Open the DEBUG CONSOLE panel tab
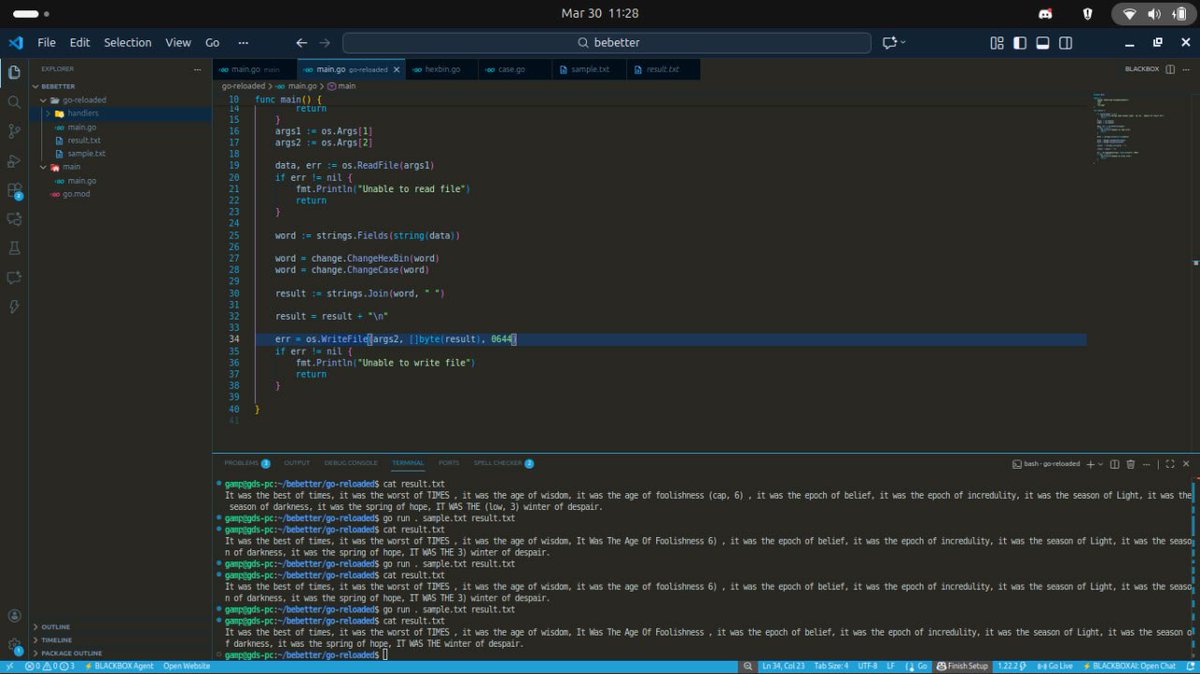 point(349,463)
